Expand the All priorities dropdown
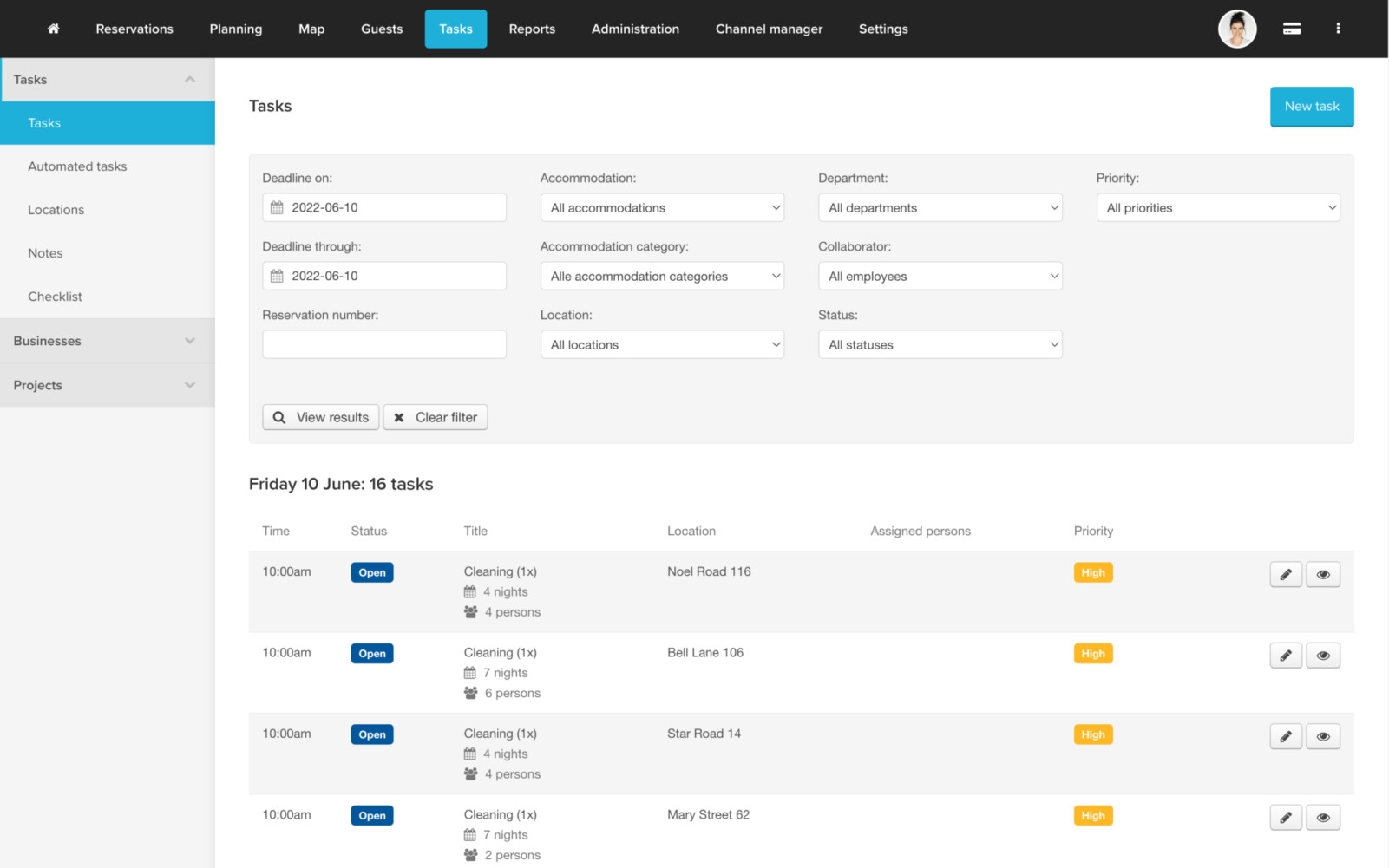Image resolution: width=1389 pixels, height=868 pixels. 1217,208
